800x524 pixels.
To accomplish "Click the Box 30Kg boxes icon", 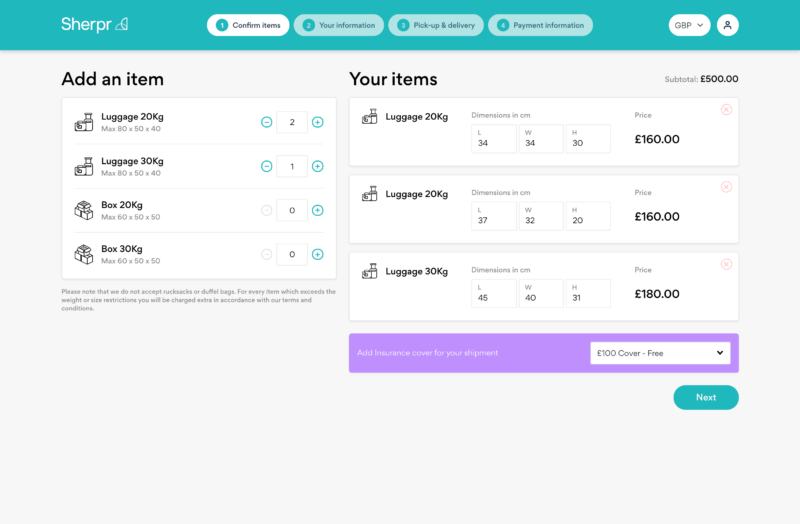I will [84, 254].
